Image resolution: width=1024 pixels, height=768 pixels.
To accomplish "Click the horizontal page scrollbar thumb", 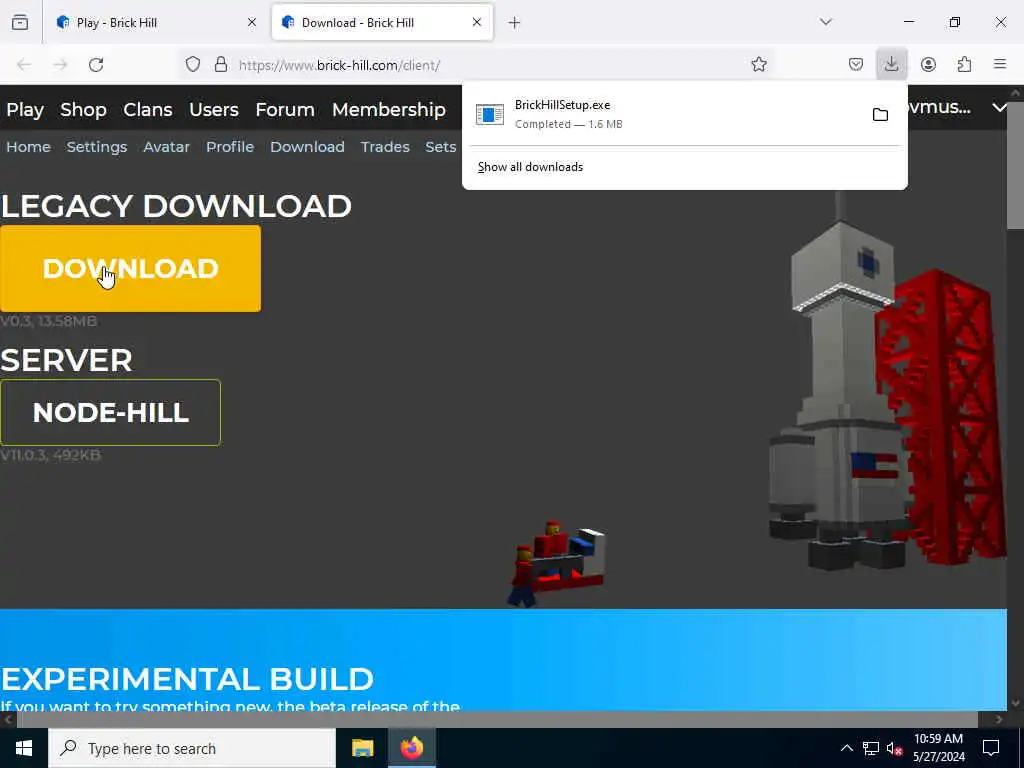I will coord(497,719).
